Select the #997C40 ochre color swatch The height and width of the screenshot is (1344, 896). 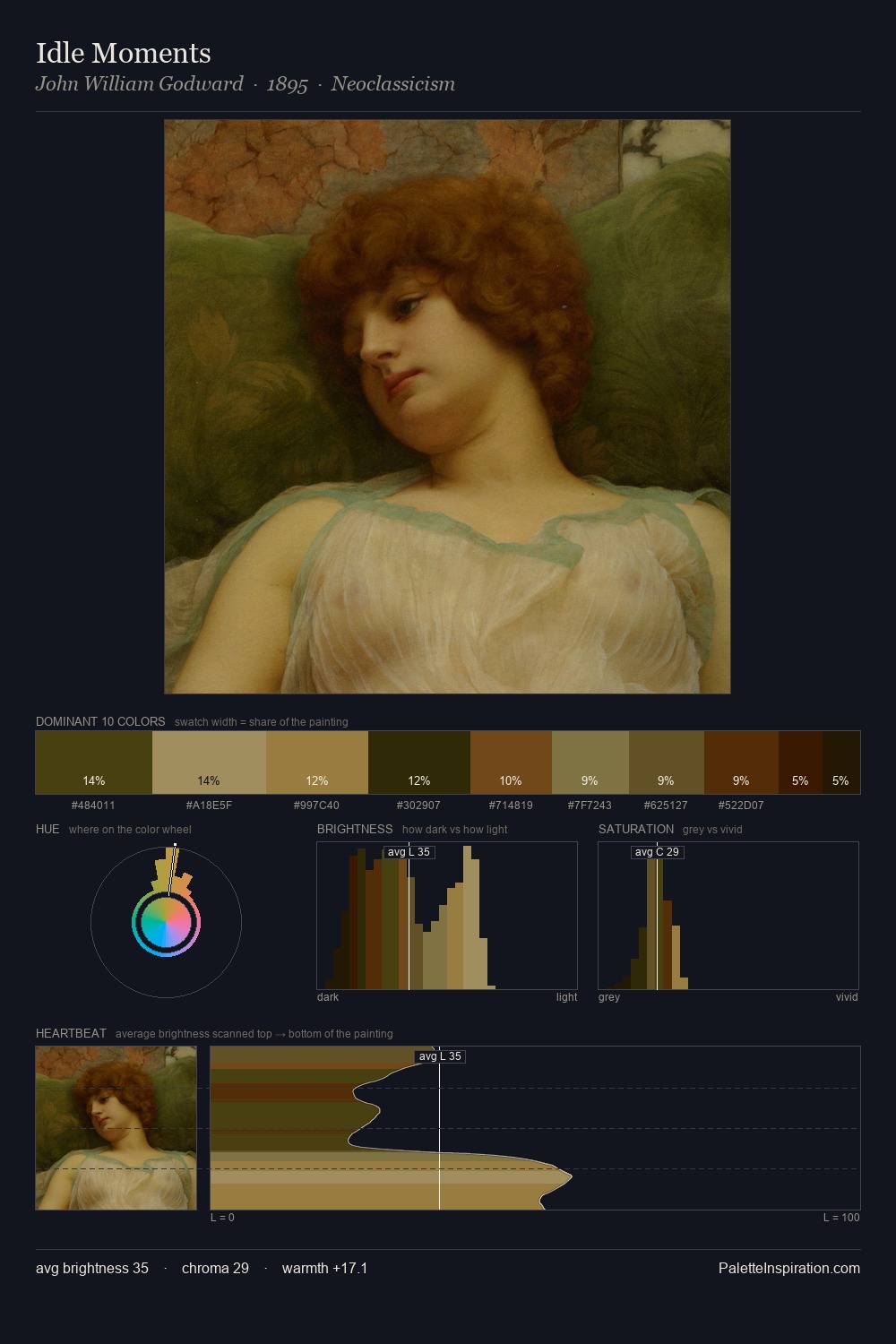point(317,762)
